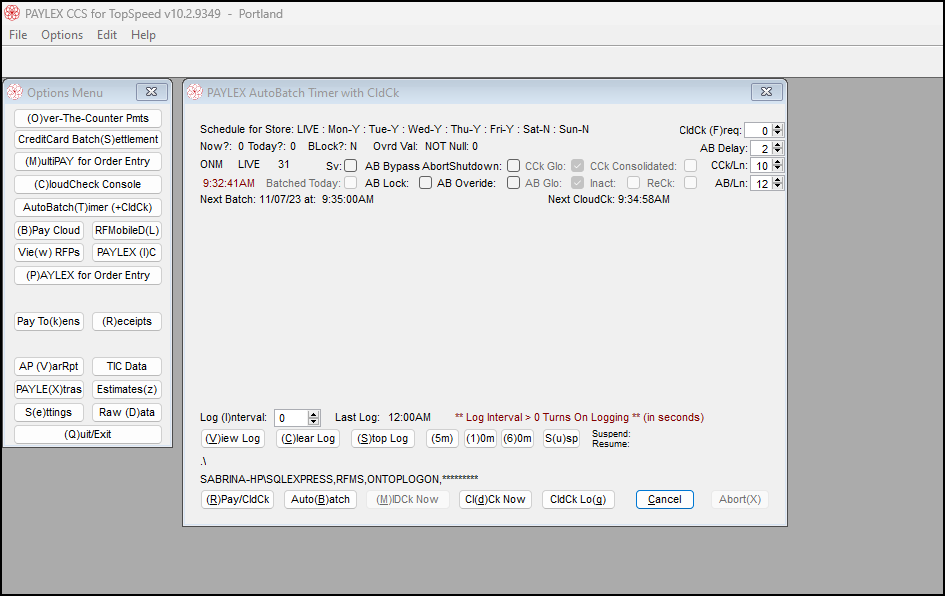This screenshot has width=945, height=596.
Task: Open (O)ver-The-Counter Pmts
Action: point(88,118)
